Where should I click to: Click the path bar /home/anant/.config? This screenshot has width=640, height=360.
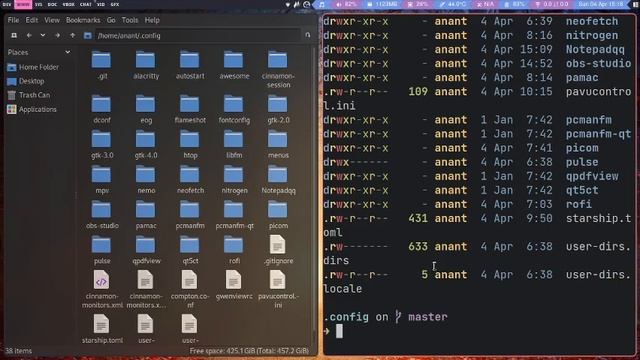pos(197,36)
